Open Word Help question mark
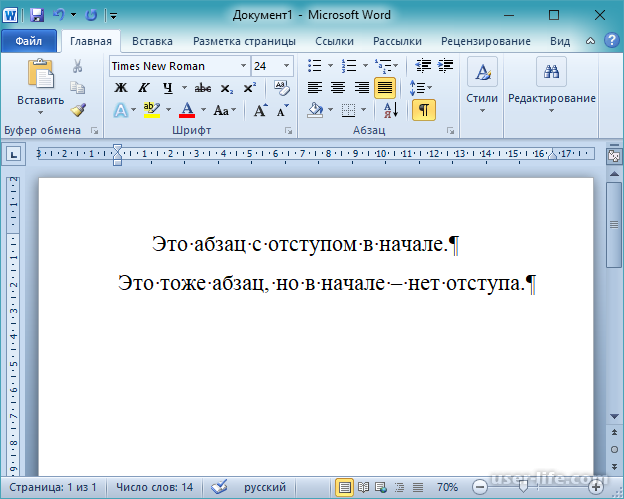This screenshot has width=624, height=499. 611,40
